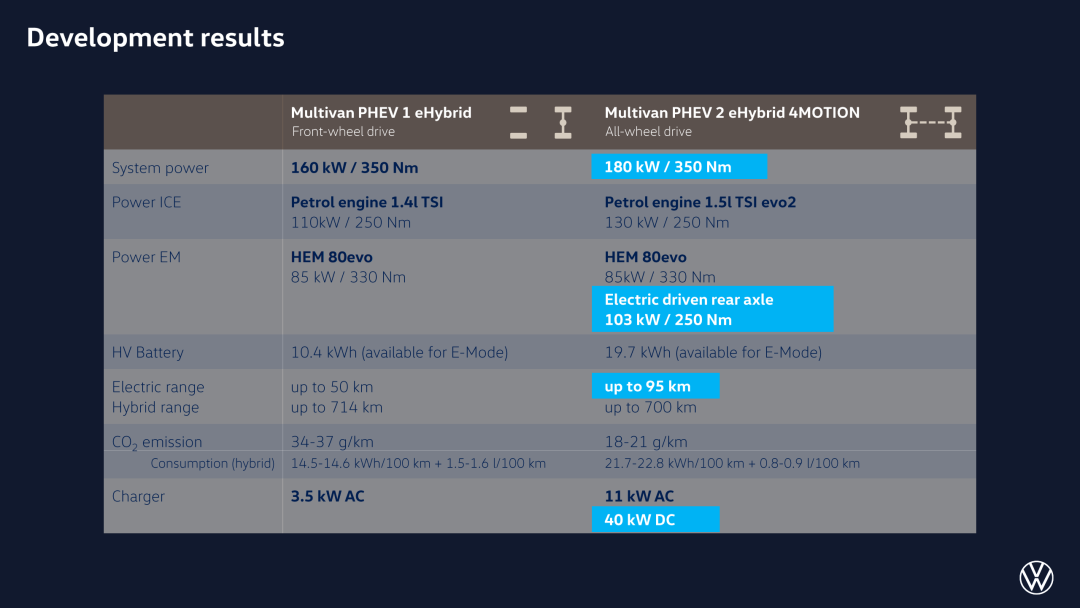Screen dimensions: 1080x608
Task: Click the Development results title
Action: 156,38
